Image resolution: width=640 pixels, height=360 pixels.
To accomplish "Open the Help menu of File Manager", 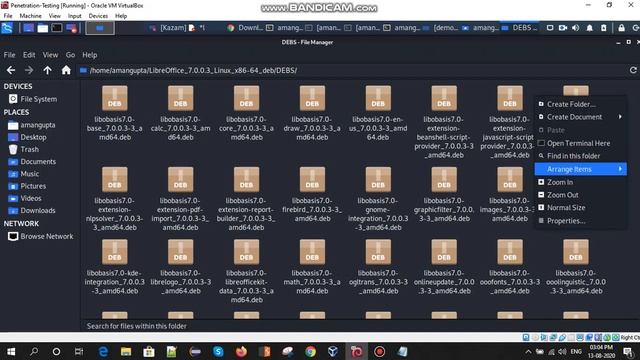I will 89,55.
